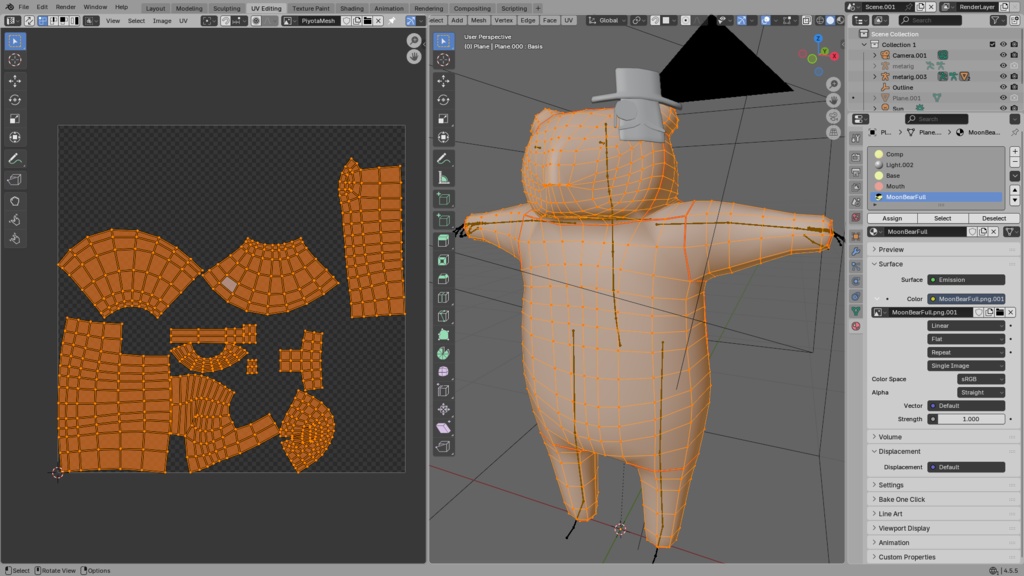Select the Scale tool in UV editor
Viewport: 1024px width, 576px height.
tap(15, 119)
